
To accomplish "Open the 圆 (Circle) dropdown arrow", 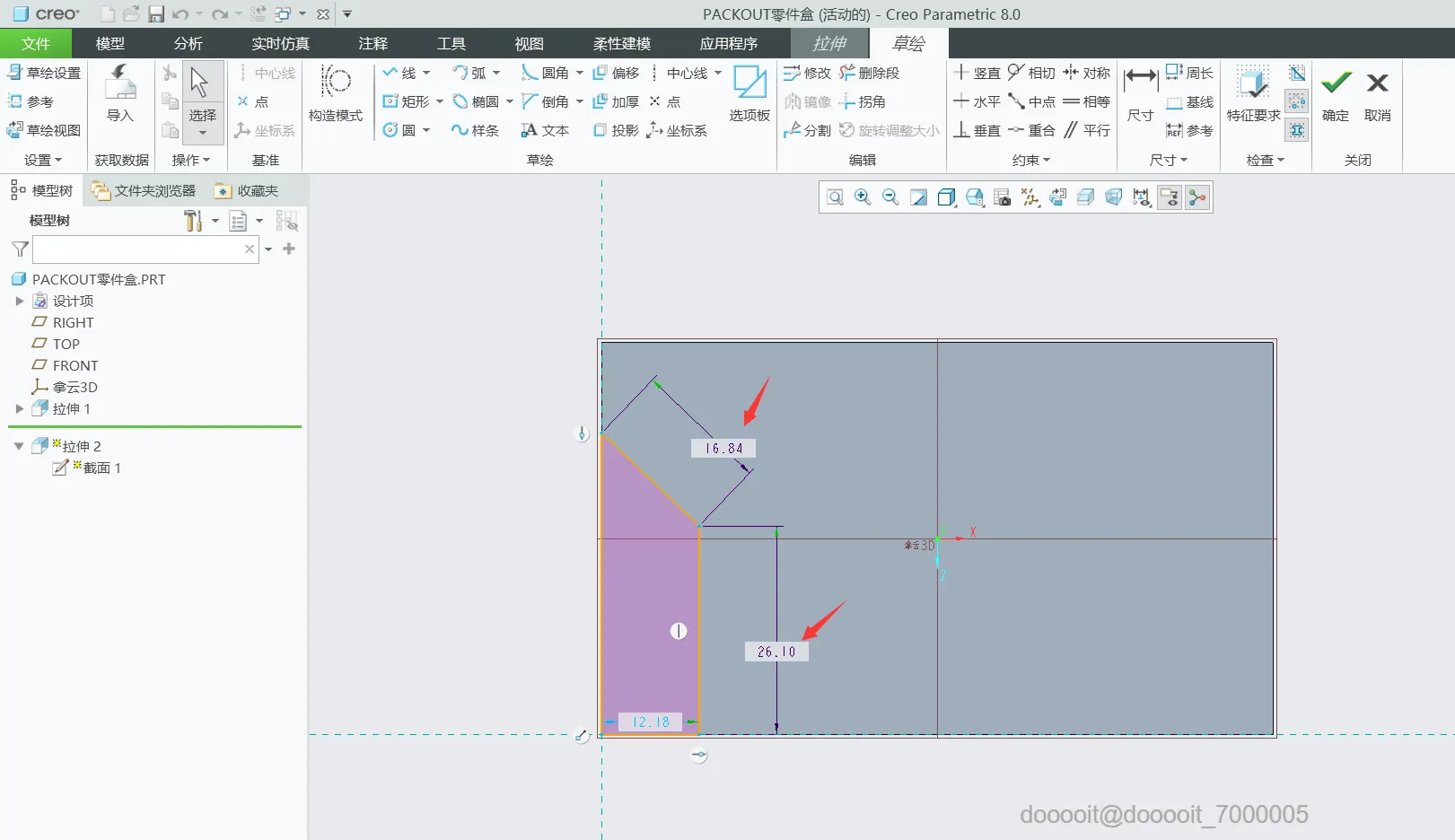I will (x=426, y=130).
